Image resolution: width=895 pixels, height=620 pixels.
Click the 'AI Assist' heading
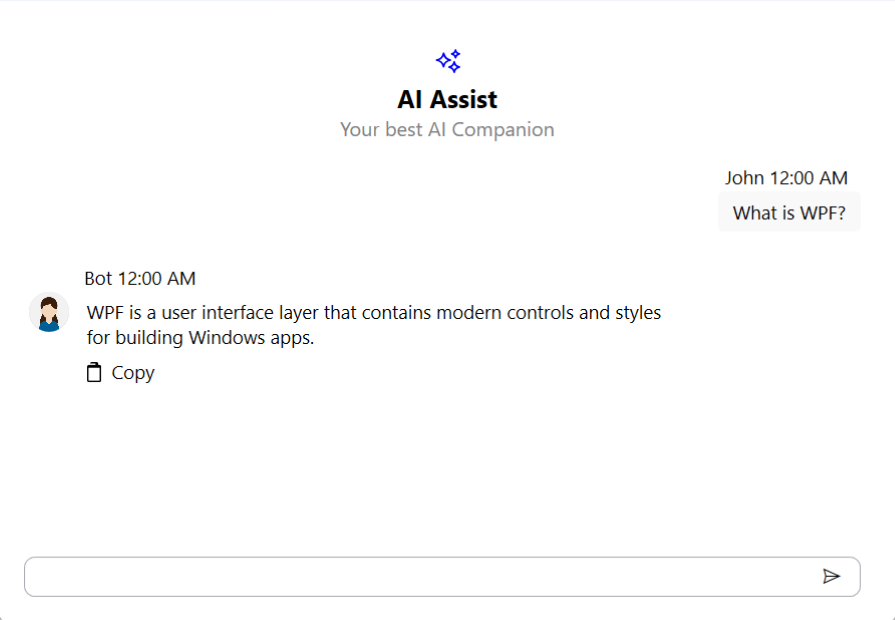pyautogui.click(x=447, y=99)
